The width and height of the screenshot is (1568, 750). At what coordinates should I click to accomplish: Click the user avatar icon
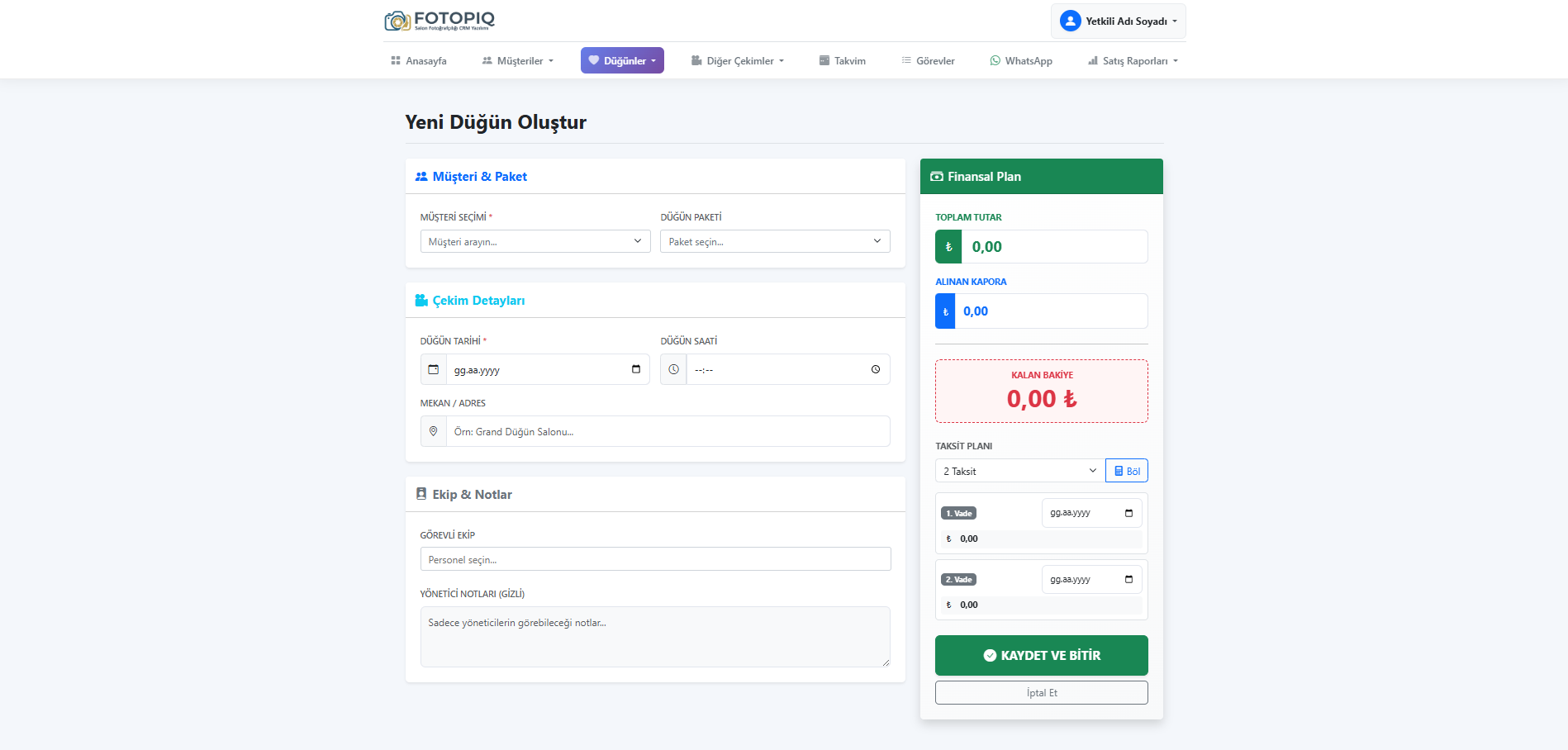[1070, 21]
